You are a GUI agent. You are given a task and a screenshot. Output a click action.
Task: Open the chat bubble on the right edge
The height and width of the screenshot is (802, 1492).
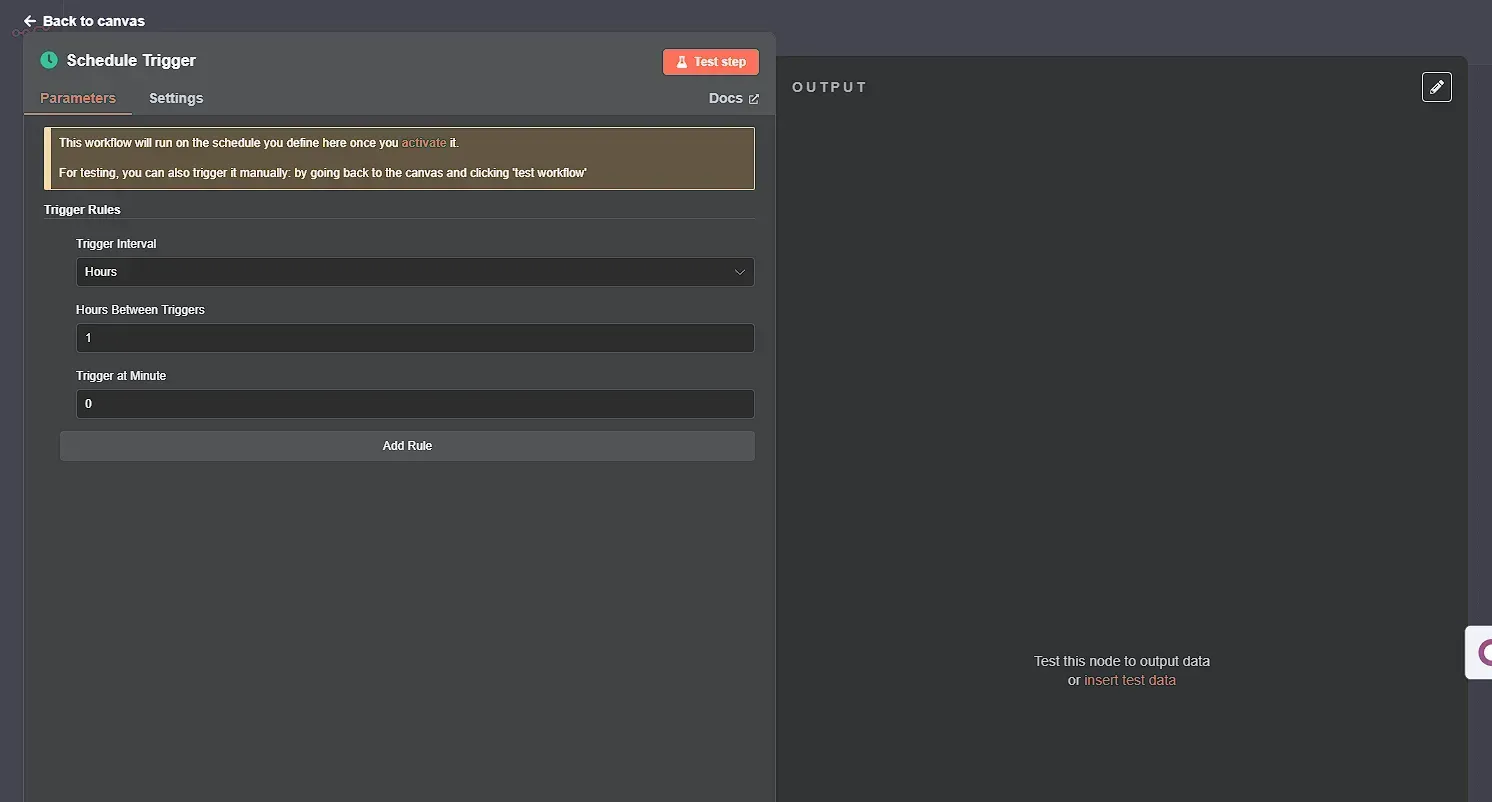click(x=1484, y=652)
